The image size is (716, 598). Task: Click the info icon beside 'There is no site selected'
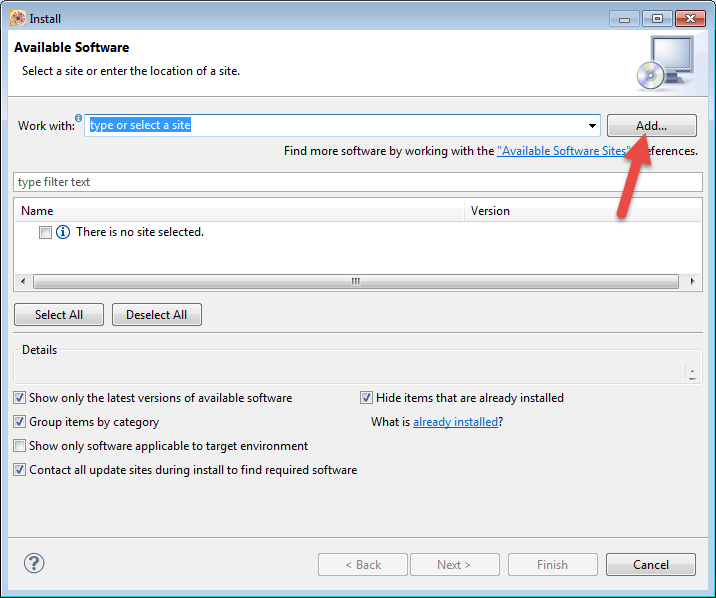[x=63, y=232]
